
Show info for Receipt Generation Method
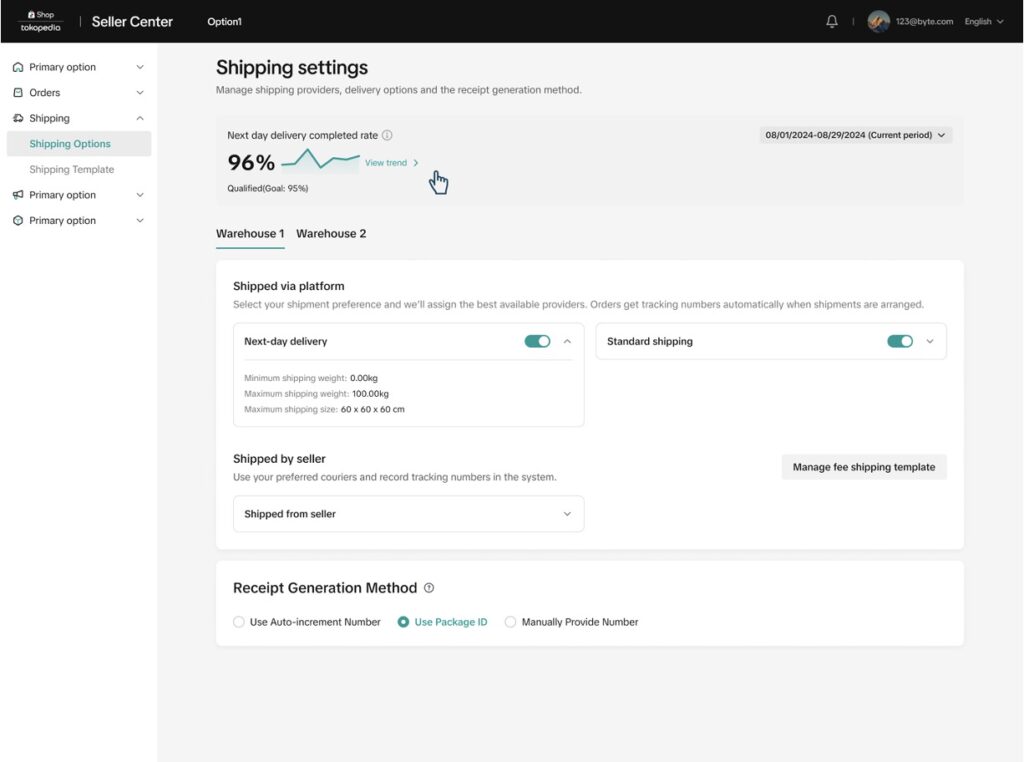click(429, 588)
